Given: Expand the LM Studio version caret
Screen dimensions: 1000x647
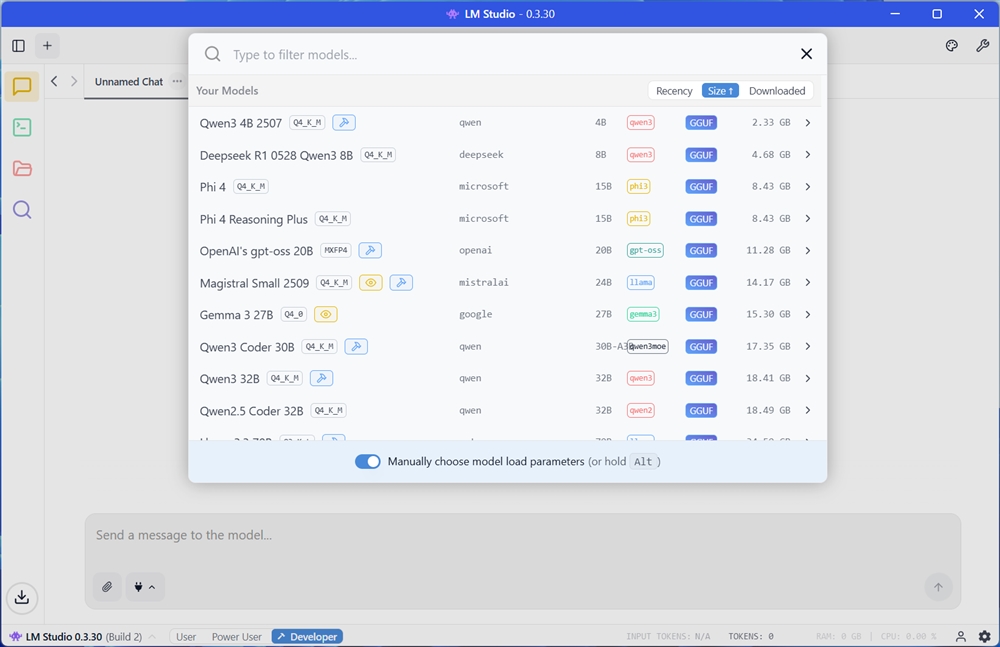Looking at the screenshot, I should 152,637.
